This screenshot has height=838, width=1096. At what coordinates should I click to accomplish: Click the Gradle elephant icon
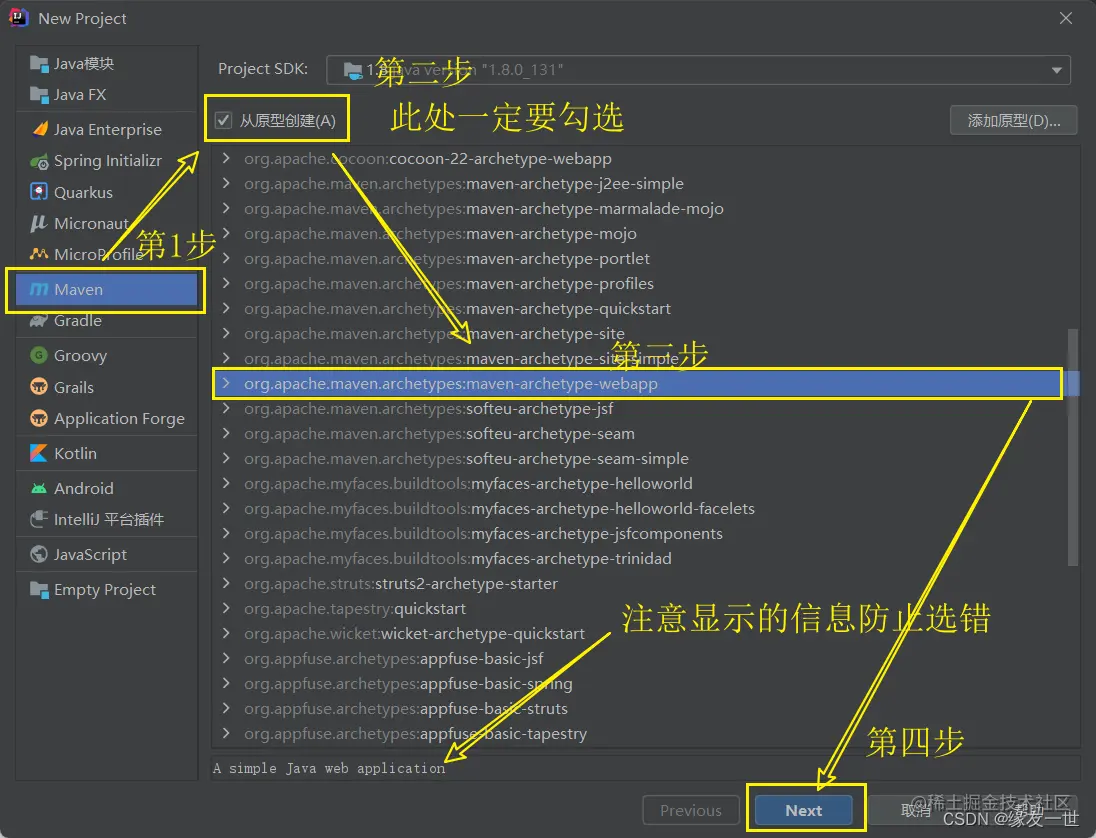(x=38, y=321)
